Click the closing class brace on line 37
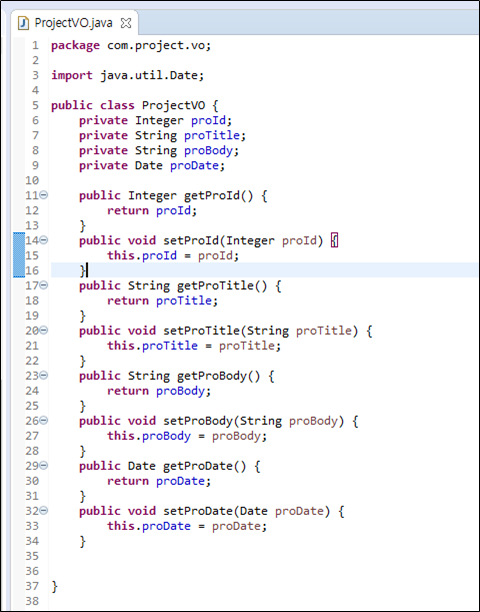 tap(55, 586)
